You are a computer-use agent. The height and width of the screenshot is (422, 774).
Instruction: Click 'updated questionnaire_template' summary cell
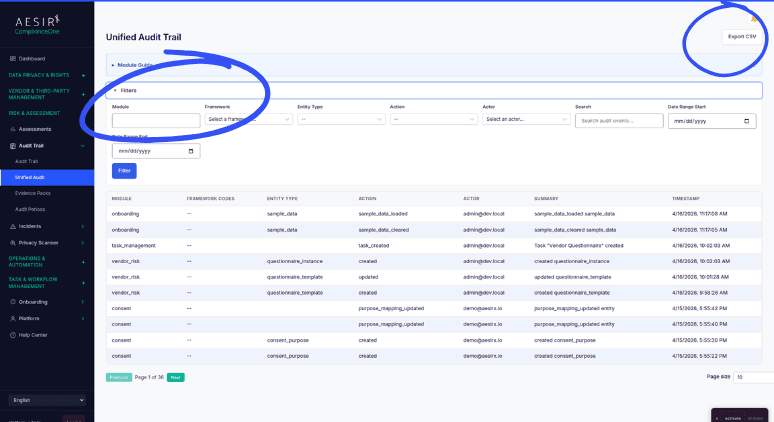click(x=573, y=277)
